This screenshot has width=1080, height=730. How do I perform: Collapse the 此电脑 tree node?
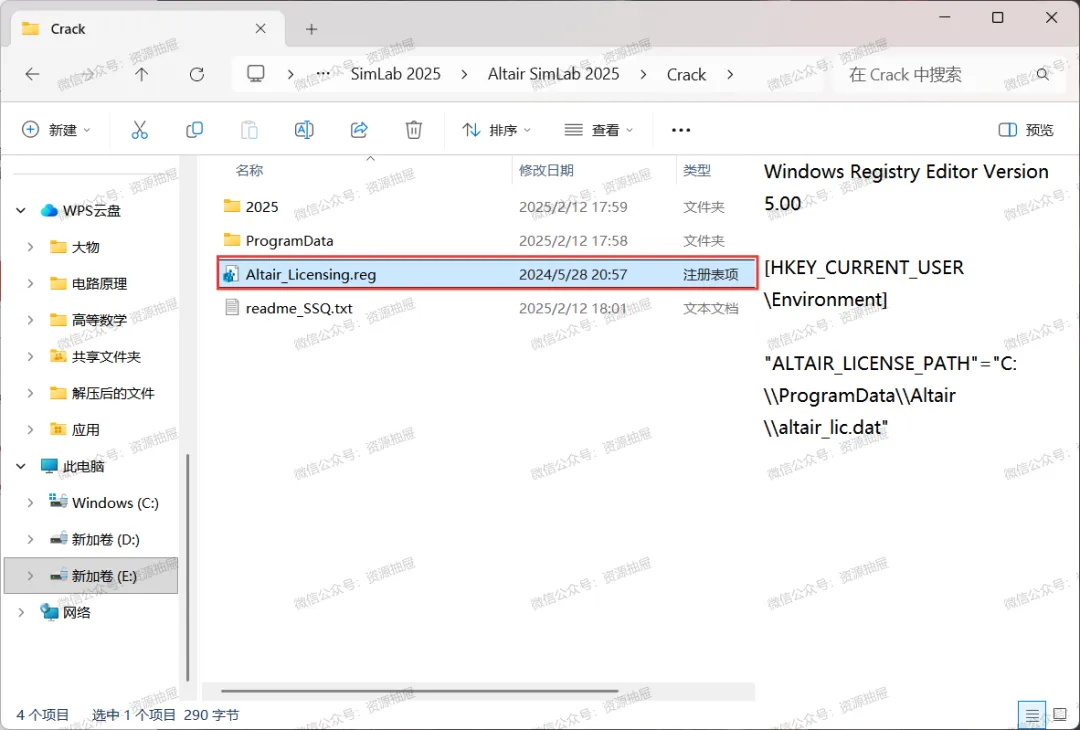point(21,466)
